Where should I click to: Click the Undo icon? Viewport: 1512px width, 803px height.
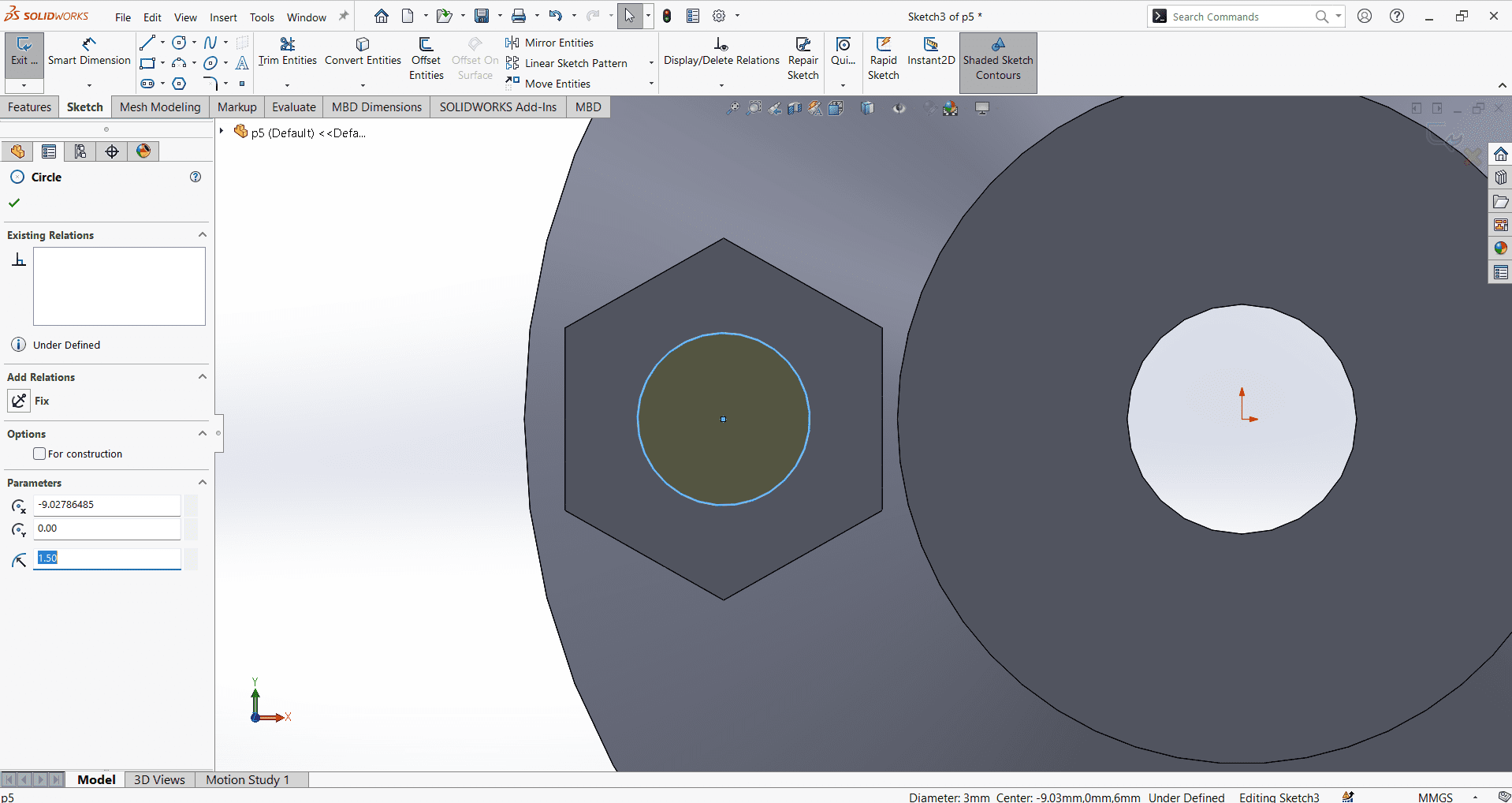coord(556,16)
